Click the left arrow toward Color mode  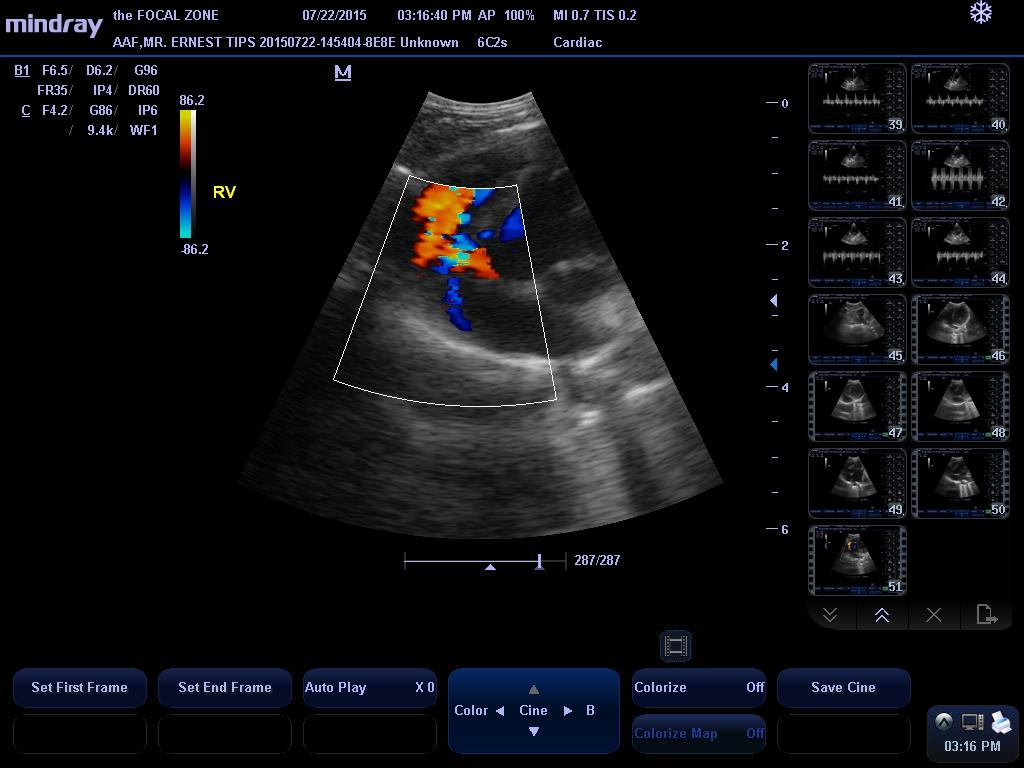500,710
